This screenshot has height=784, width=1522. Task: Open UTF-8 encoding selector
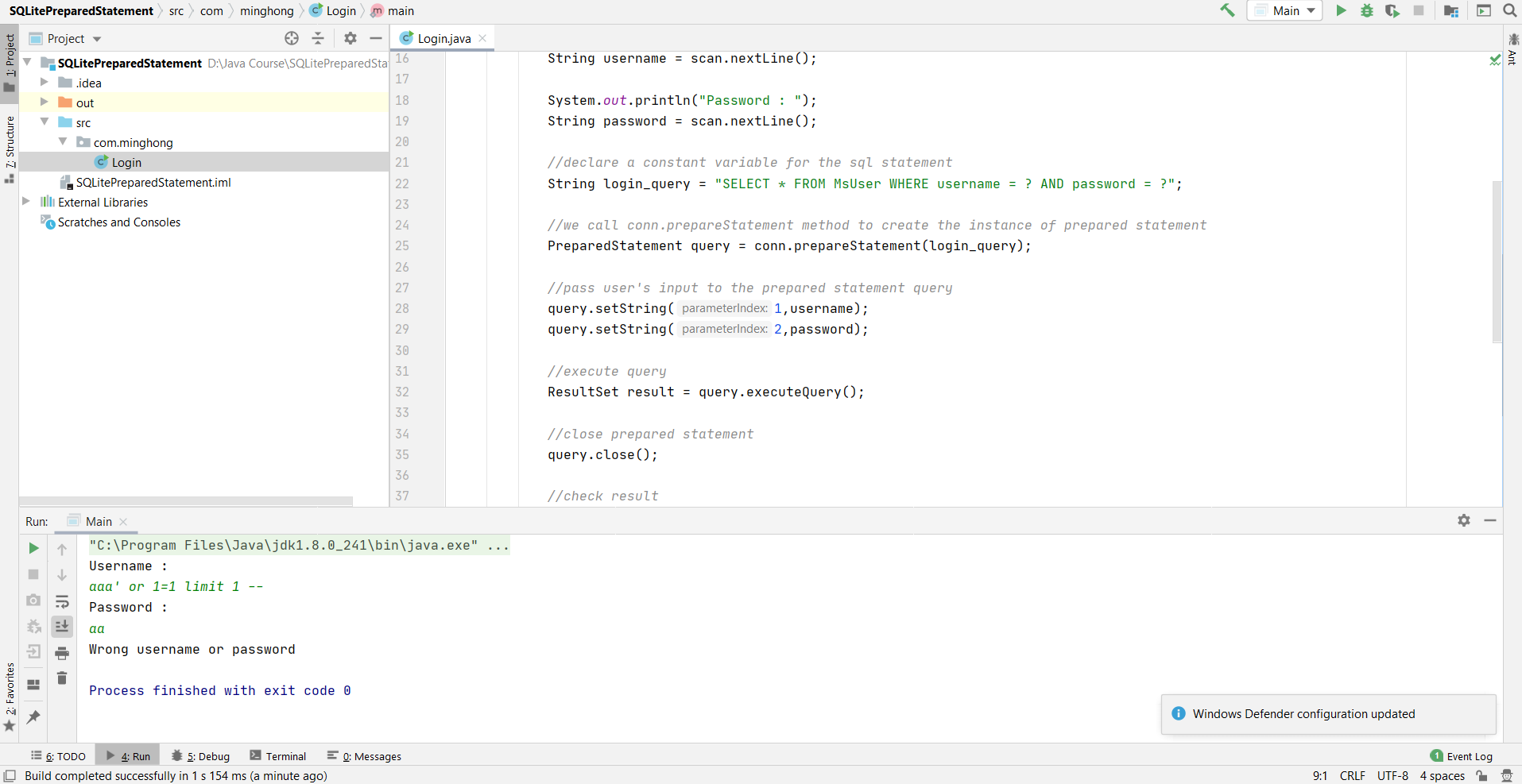coord(1392,776)
